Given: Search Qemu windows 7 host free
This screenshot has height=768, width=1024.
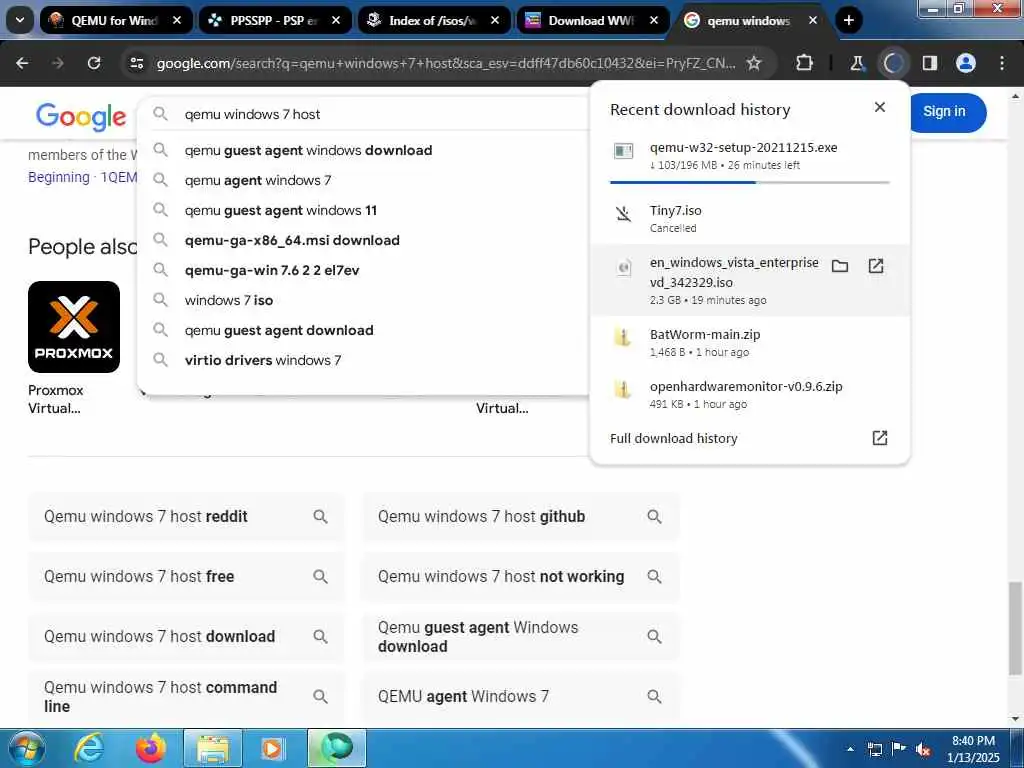Looking at the screenshot, I should [x=186, y=577].
